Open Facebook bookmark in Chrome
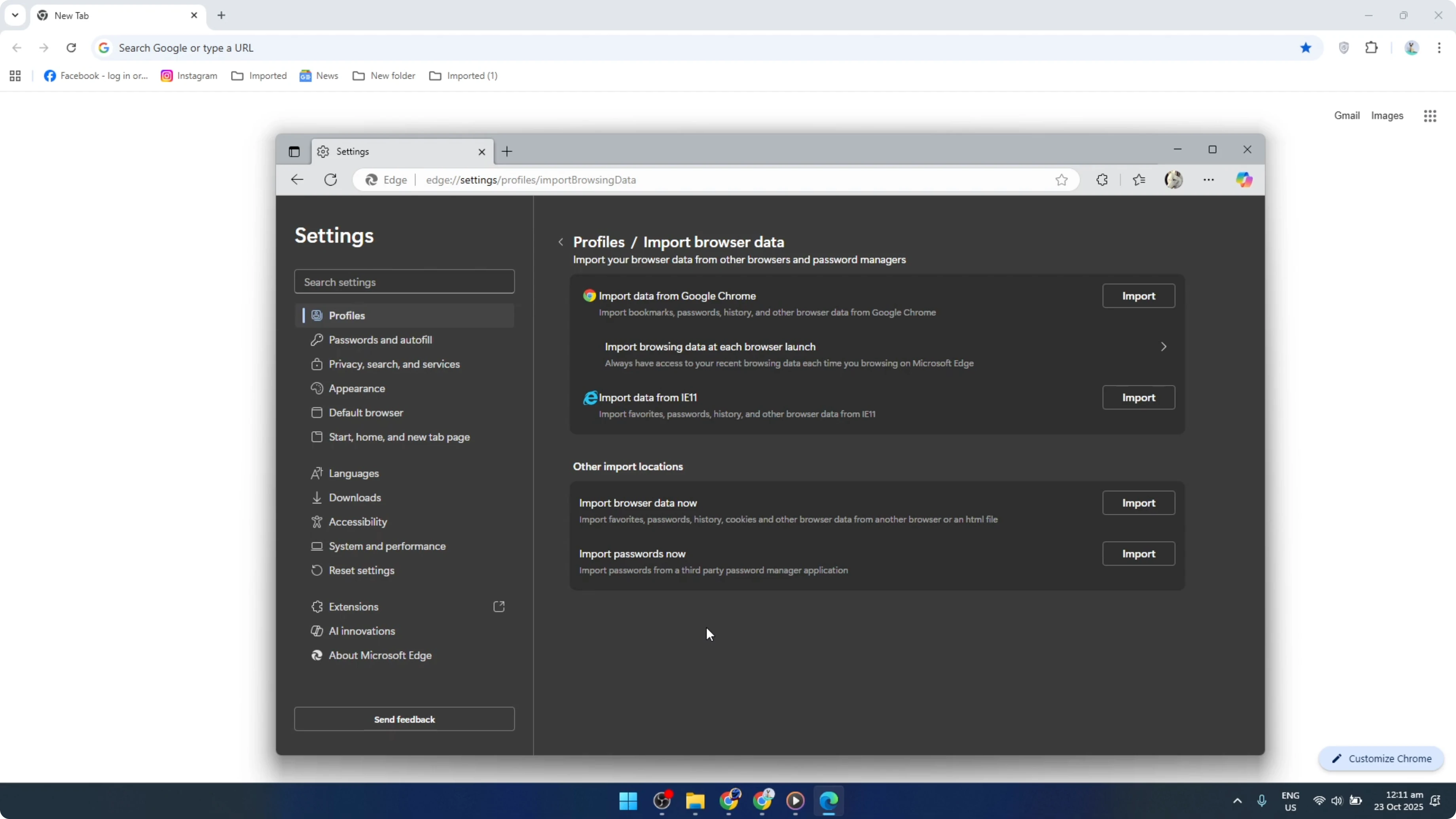This screenshot has width=1456, height=819. point(96,76)
